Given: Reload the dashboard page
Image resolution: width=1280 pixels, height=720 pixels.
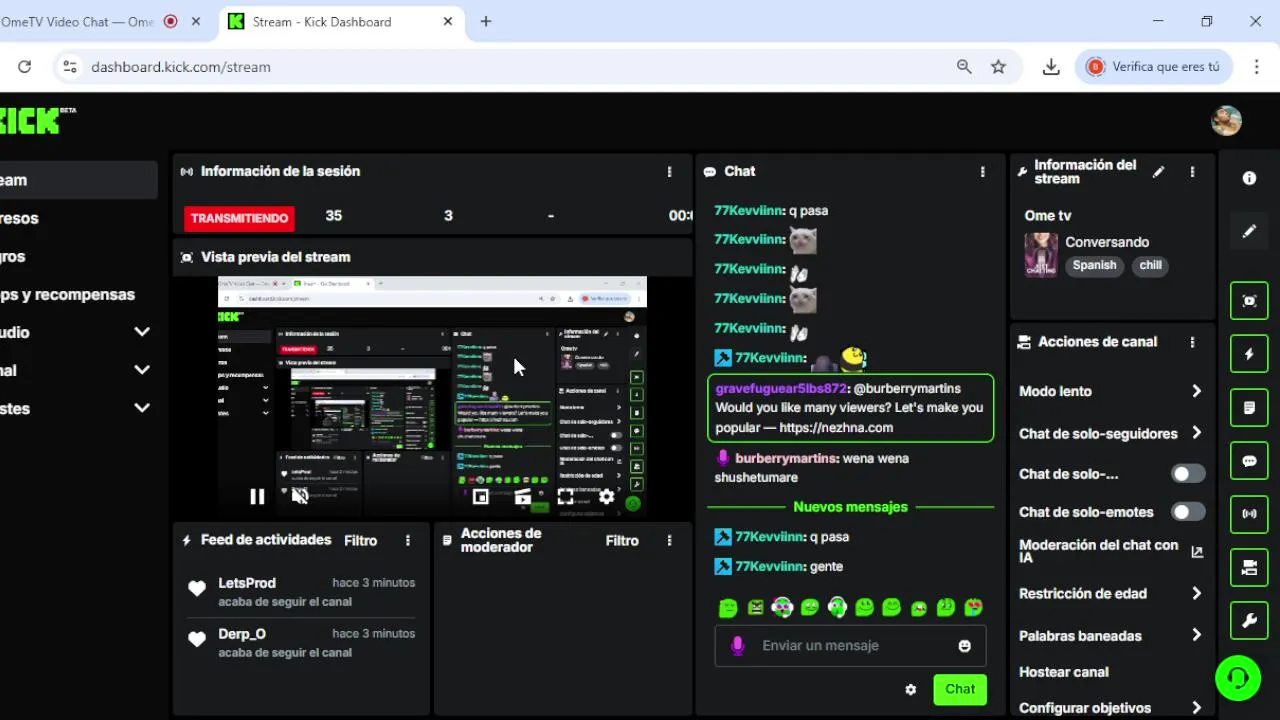Looking at the screenshot, I should (x=25, y=67).
